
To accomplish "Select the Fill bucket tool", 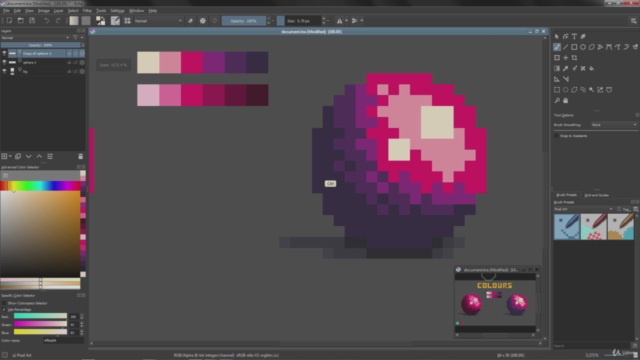I will tap(591, 69).
